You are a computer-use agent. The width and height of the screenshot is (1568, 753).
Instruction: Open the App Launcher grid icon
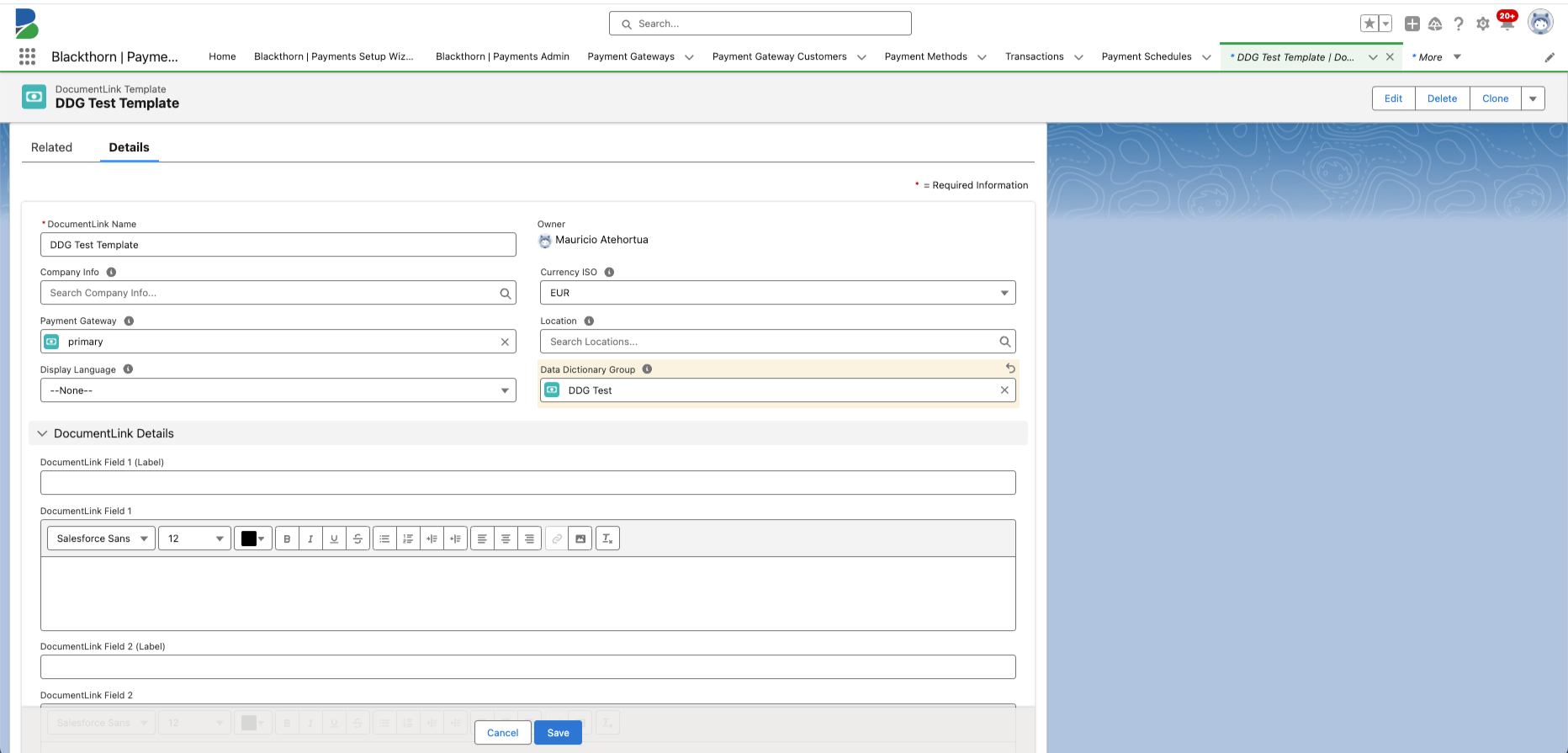click(27, 56)
